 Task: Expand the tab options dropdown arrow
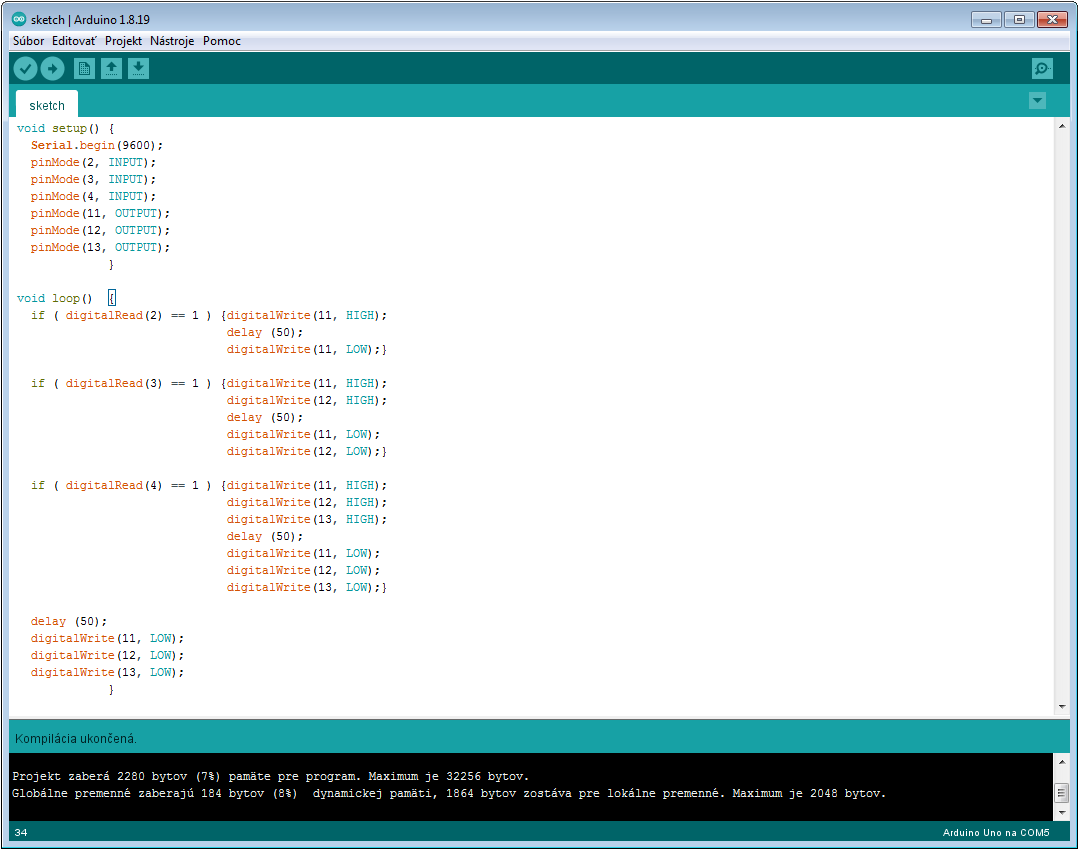click(1037, 101)
